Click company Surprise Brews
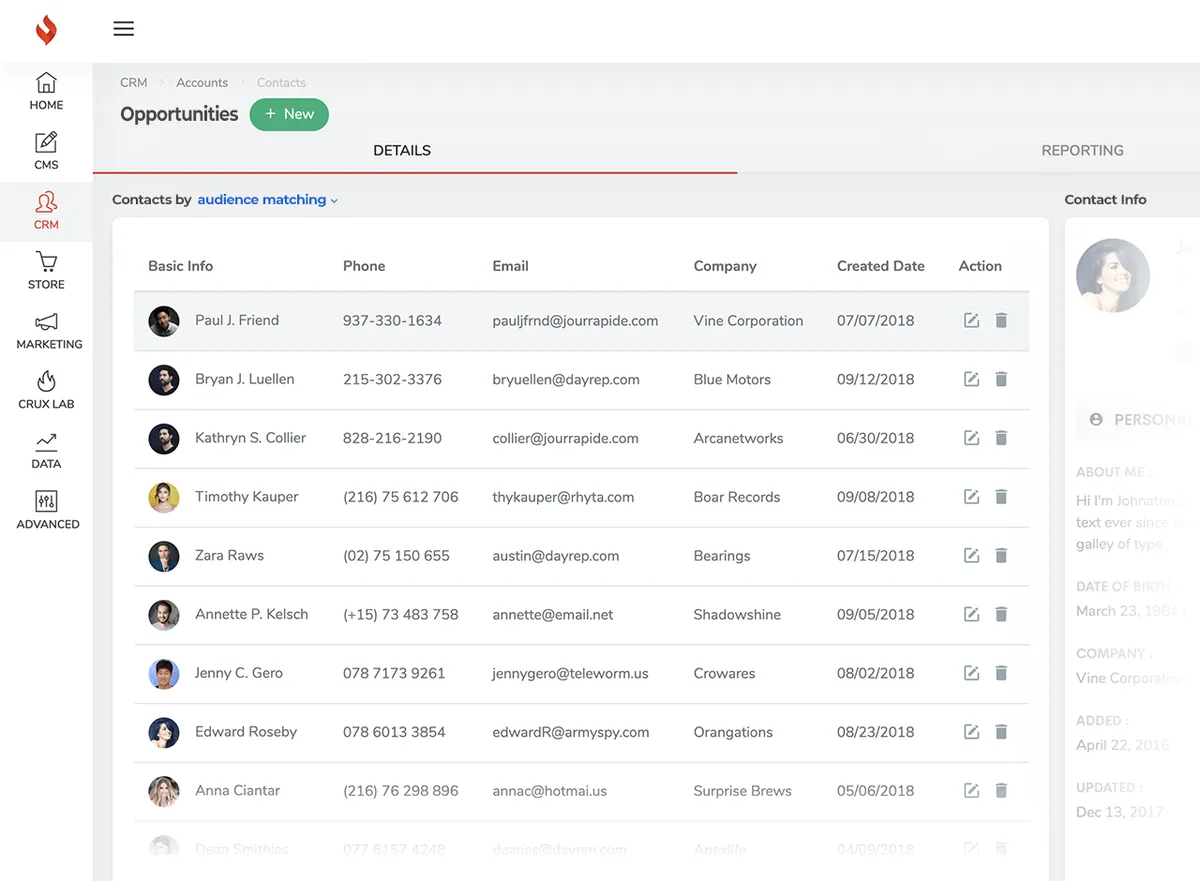Viewport: 1200px width, 881px height. click(742, 791)
